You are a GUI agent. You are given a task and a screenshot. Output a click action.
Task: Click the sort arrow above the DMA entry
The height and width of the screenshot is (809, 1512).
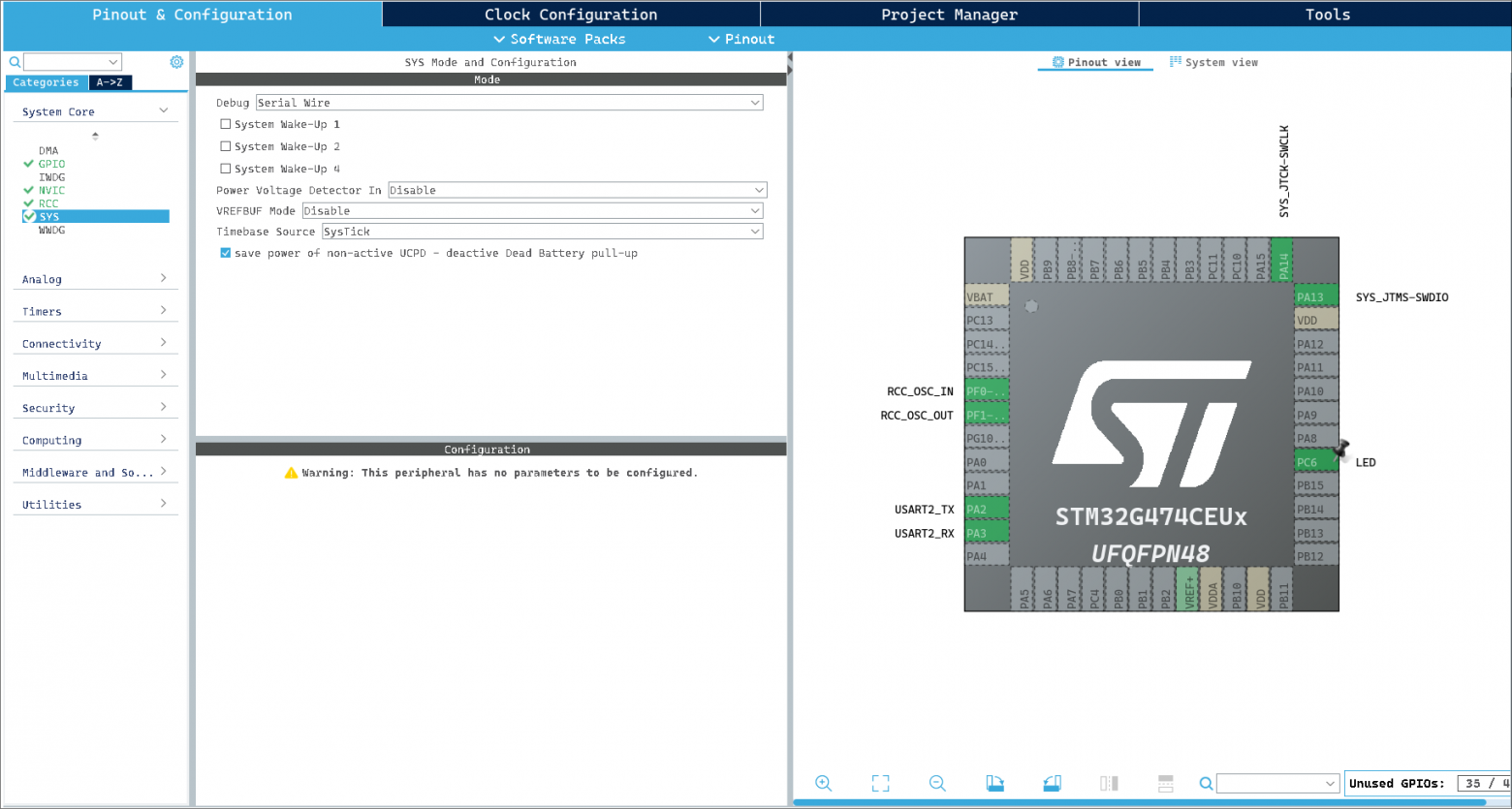pyautogui.click(x=95, y=136)
